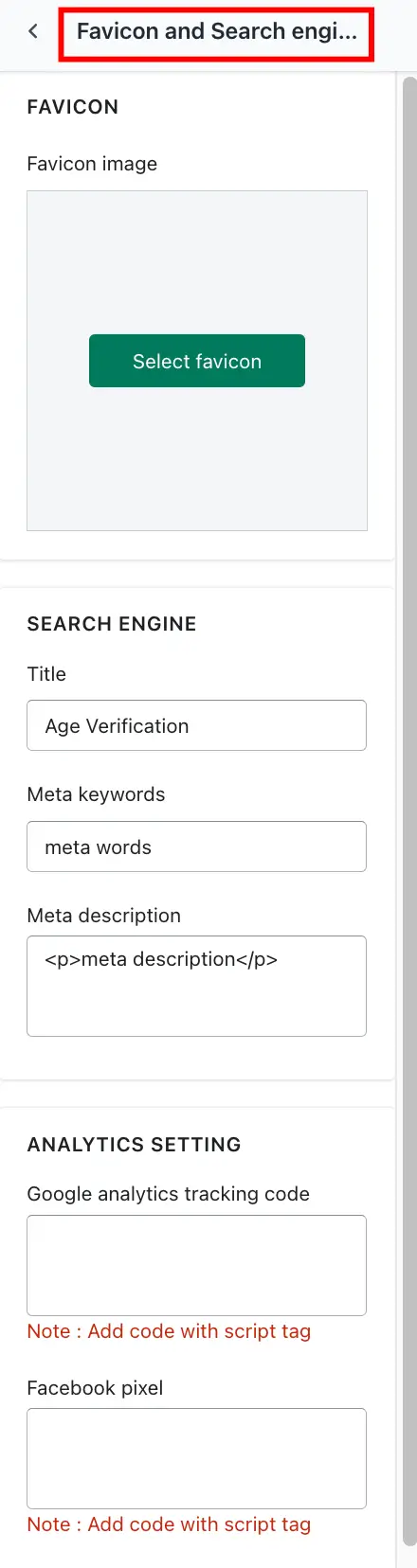Click the Google analytics tracking code label
Viewport: 417px width, 1568px height.
click(x=168, y=1194)
